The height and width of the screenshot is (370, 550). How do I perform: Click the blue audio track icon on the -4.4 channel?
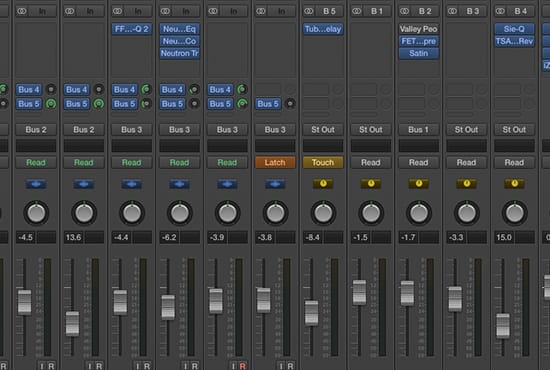(x=132, y=184)
